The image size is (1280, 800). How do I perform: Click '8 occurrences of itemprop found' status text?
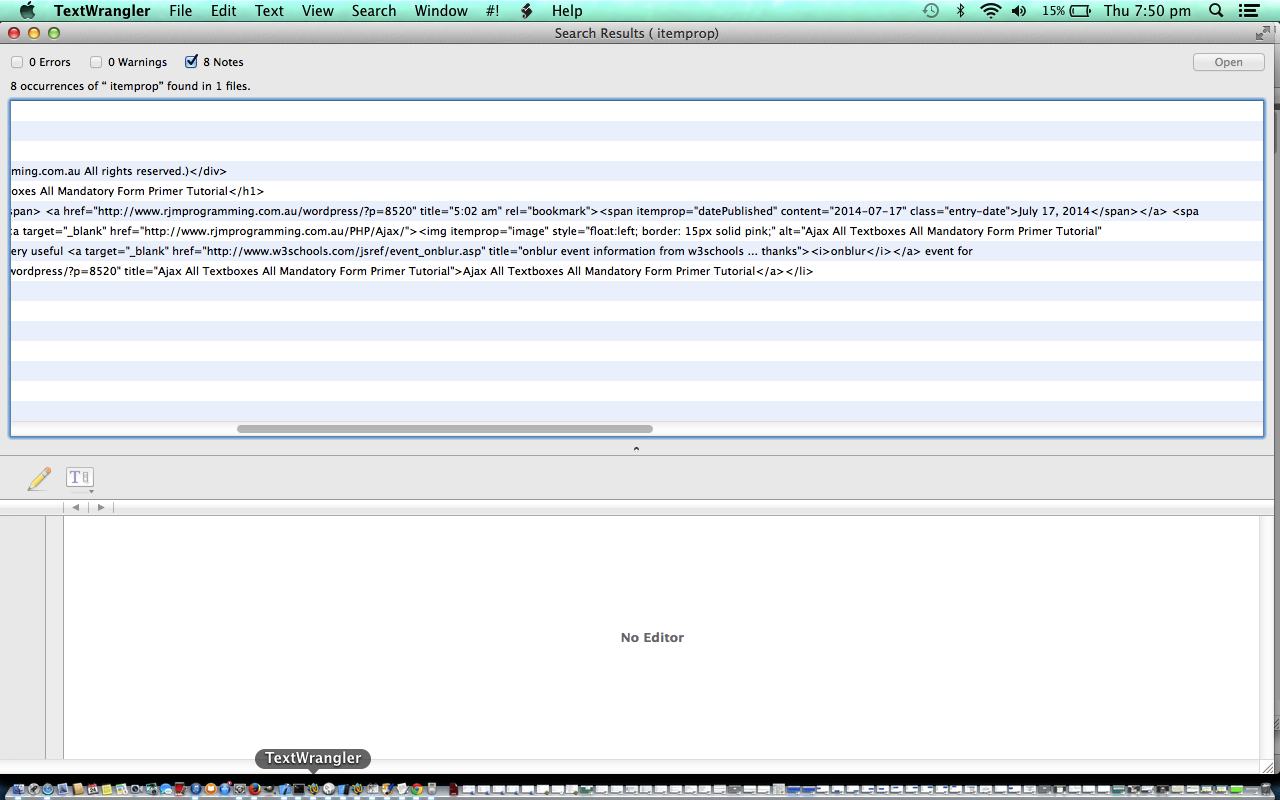pyautogui.click(x=130, y=86)
